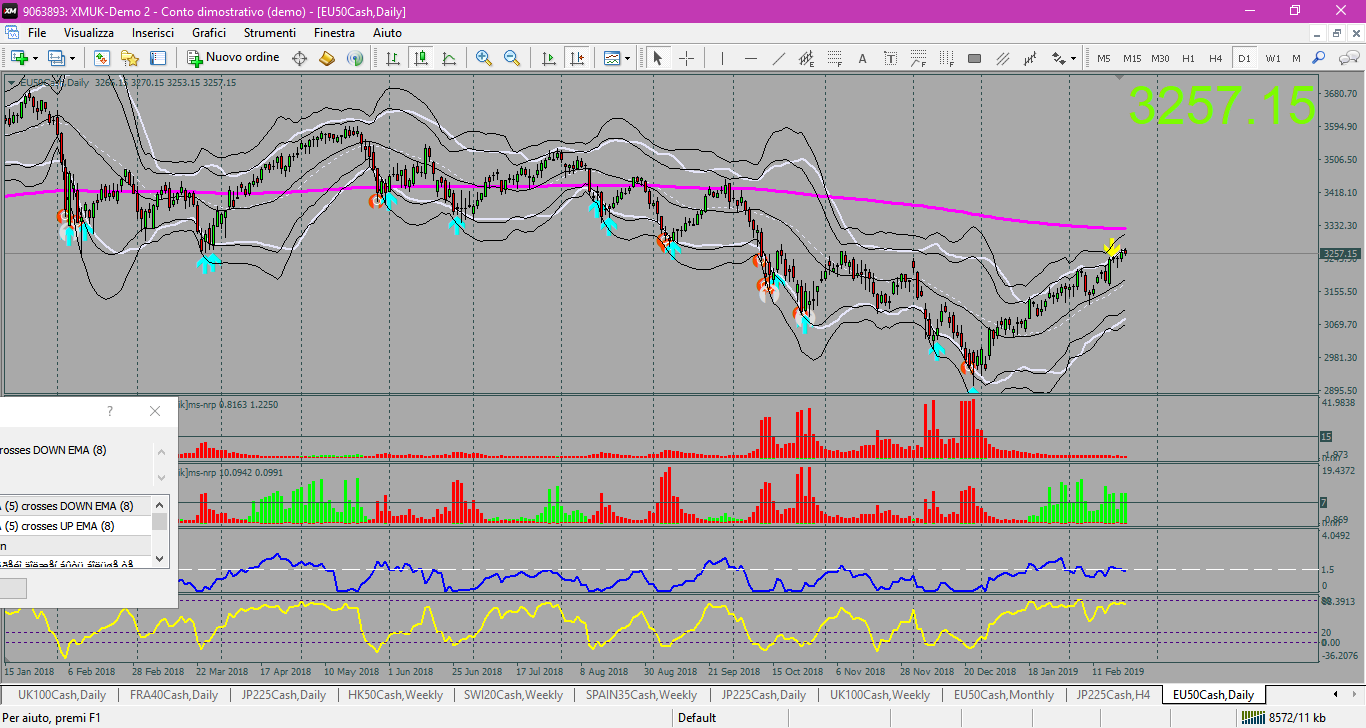1366x728 pixels.
Task: Click connection status 8572/11 kb indicator
Action: (1283, 718)
